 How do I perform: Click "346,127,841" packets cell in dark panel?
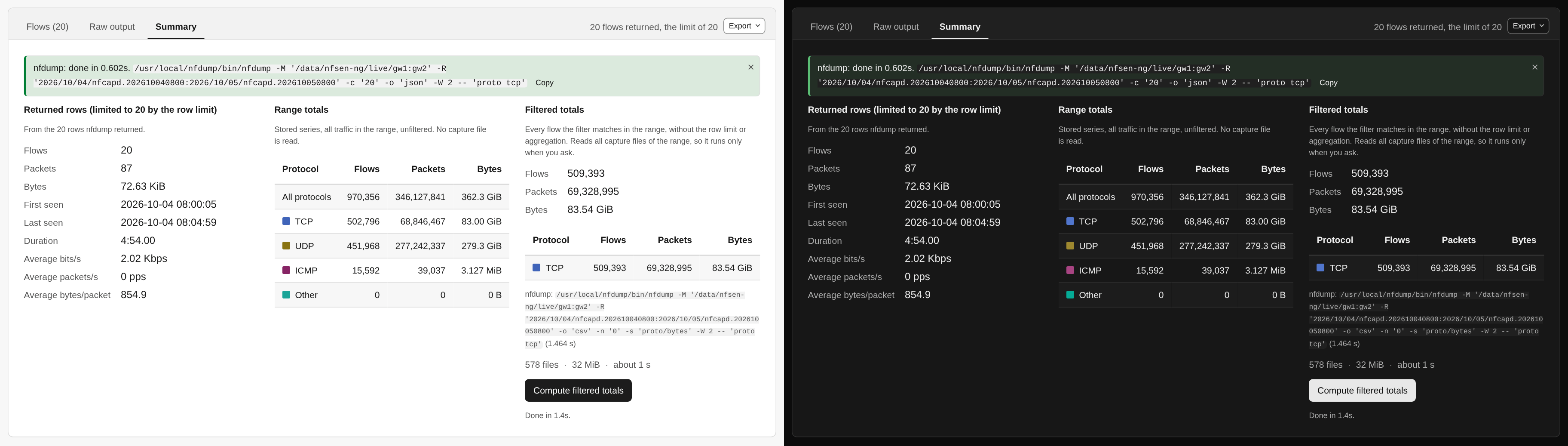(x=1204, y=197)
